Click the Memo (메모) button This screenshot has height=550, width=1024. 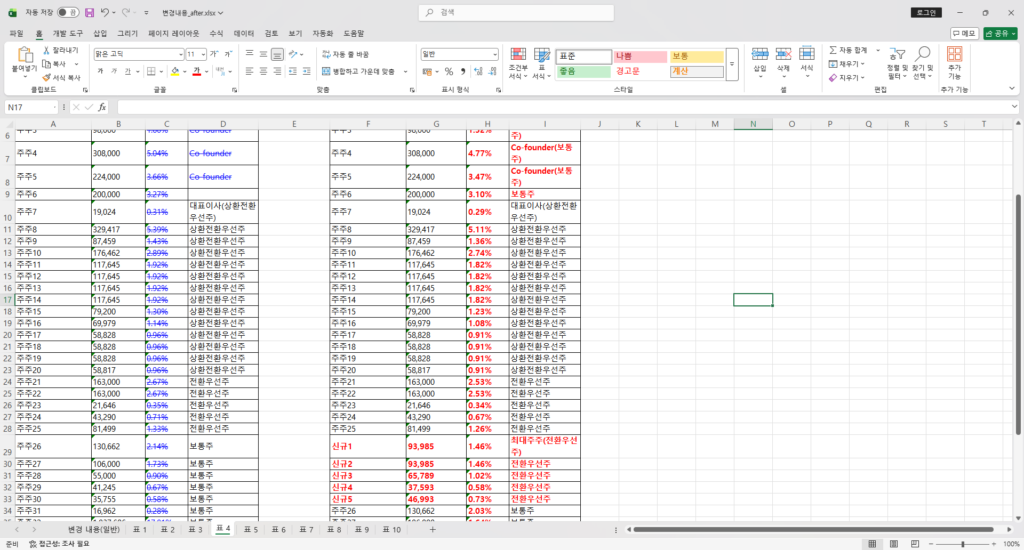click(964, 33)
